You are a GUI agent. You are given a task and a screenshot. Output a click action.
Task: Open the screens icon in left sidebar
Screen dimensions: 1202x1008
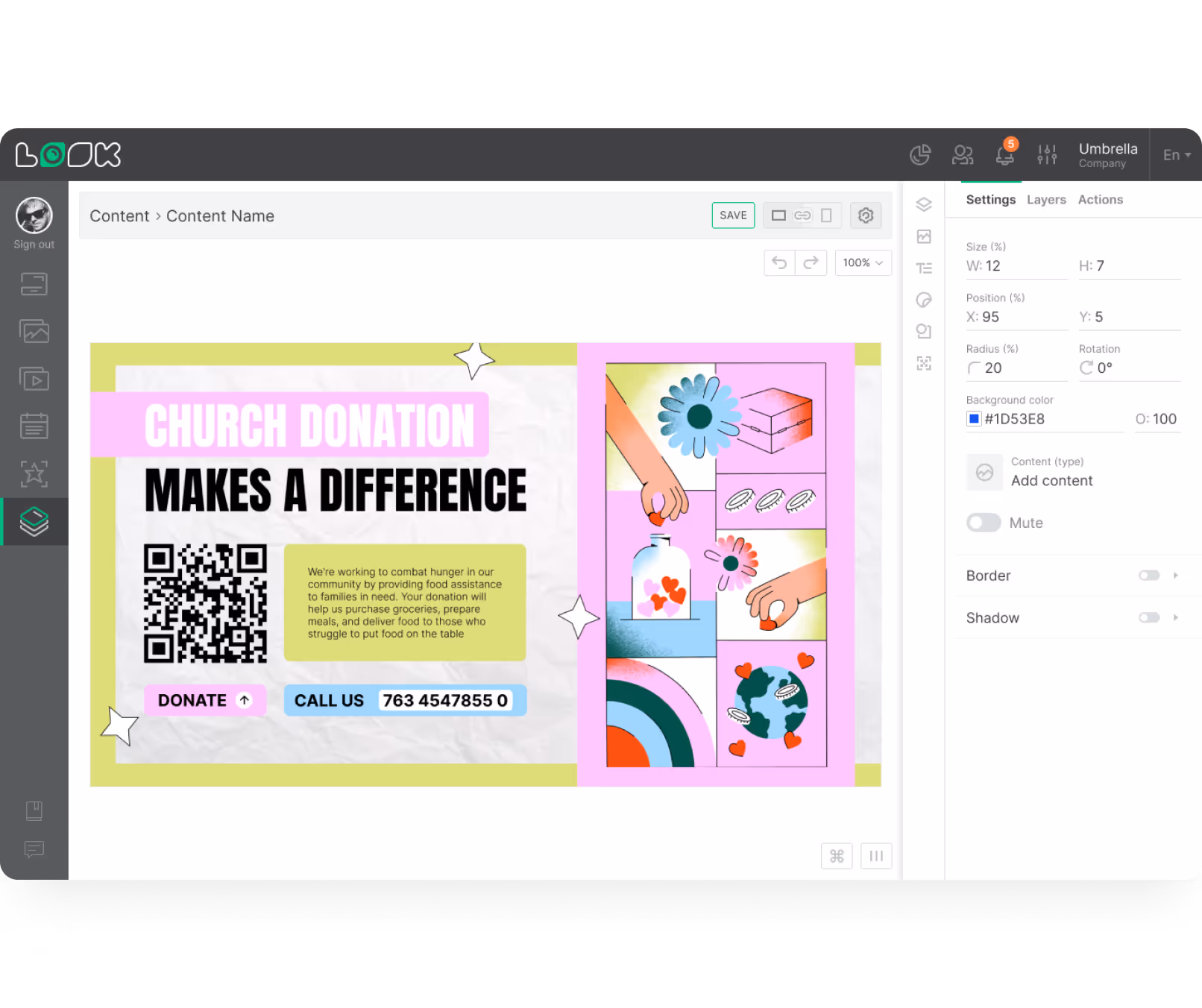(34, 284)
